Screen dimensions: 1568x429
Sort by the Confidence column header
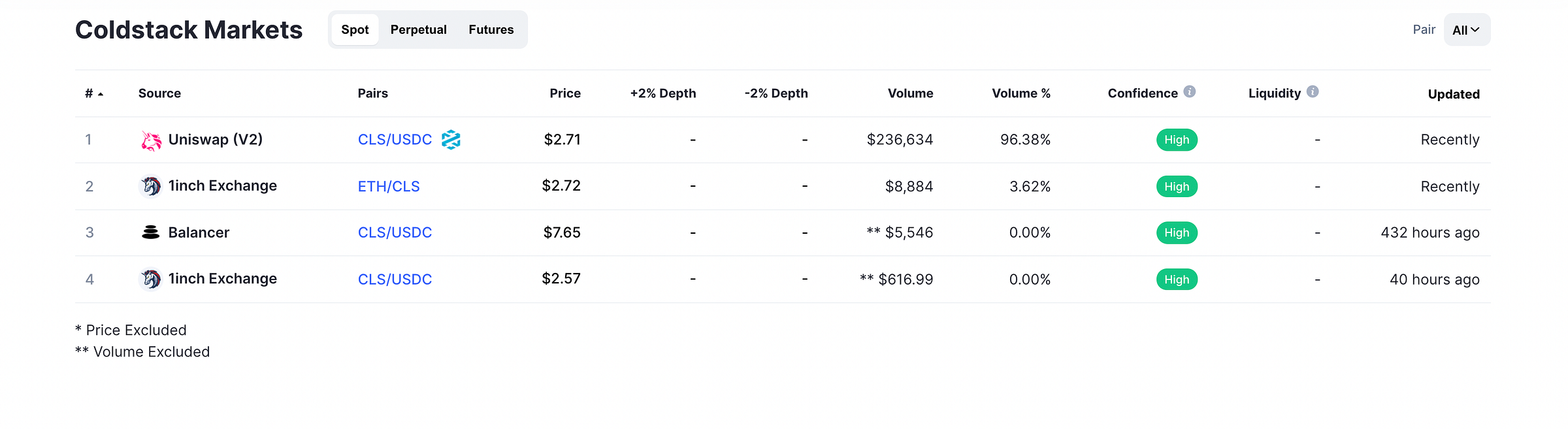tap(1143, 93)
